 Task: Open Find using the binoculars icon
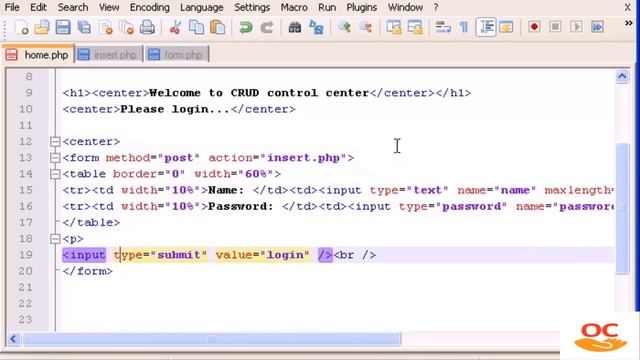click(x=295, y=27)
